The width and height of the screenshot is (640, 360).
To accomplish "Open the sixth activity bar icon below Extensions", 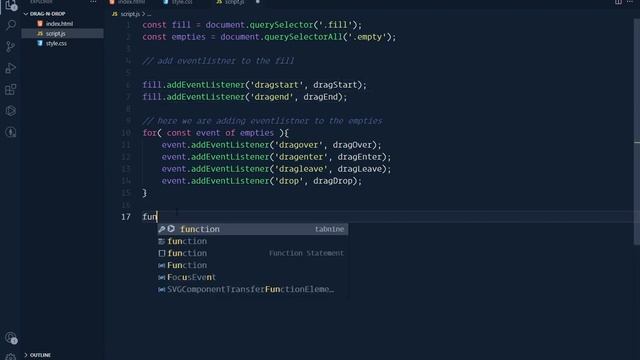I will pos(11,111).
